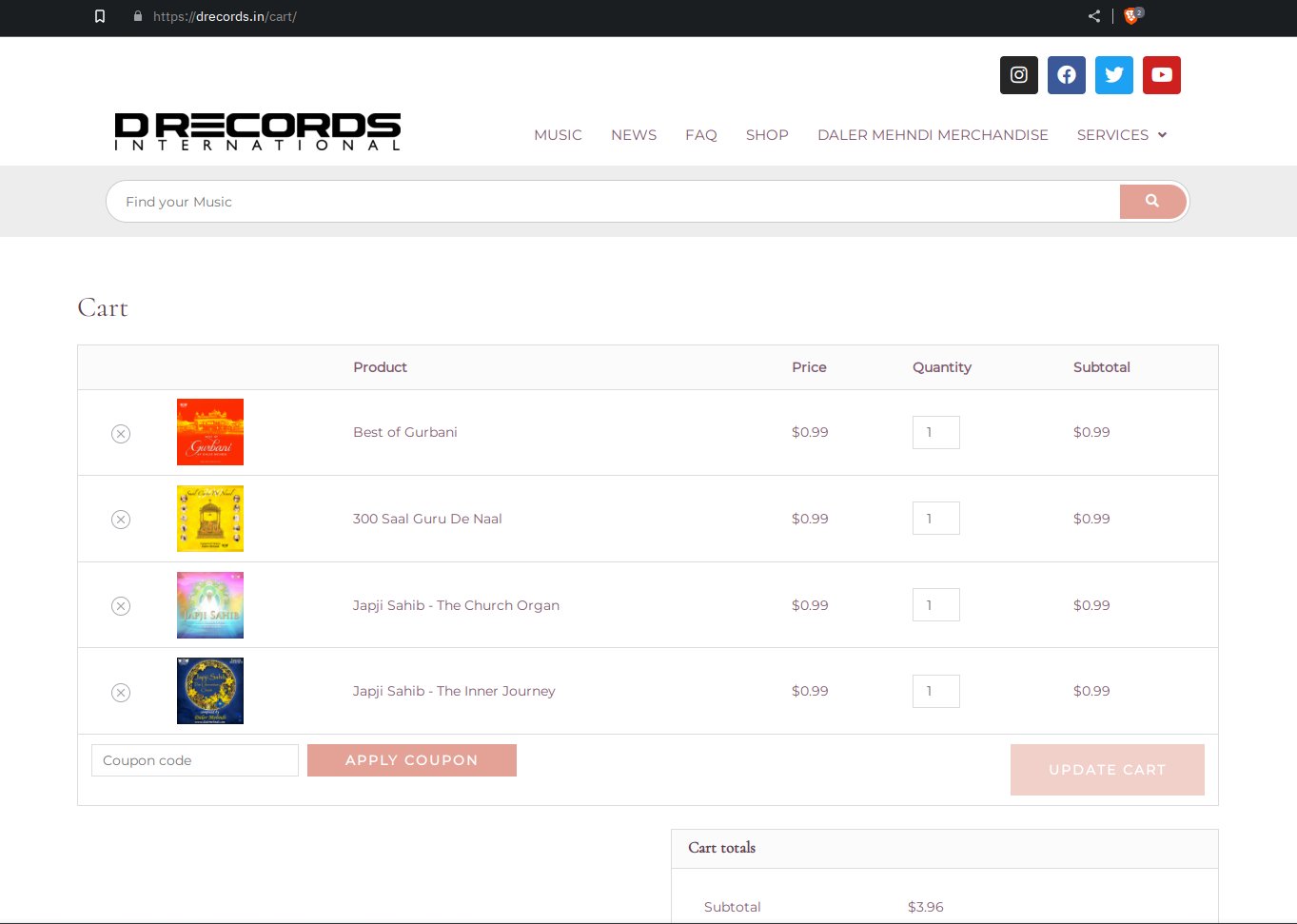Open the Facebook social icon
The height and width of the screenshot is (924, 1297).
[1066, 75]
